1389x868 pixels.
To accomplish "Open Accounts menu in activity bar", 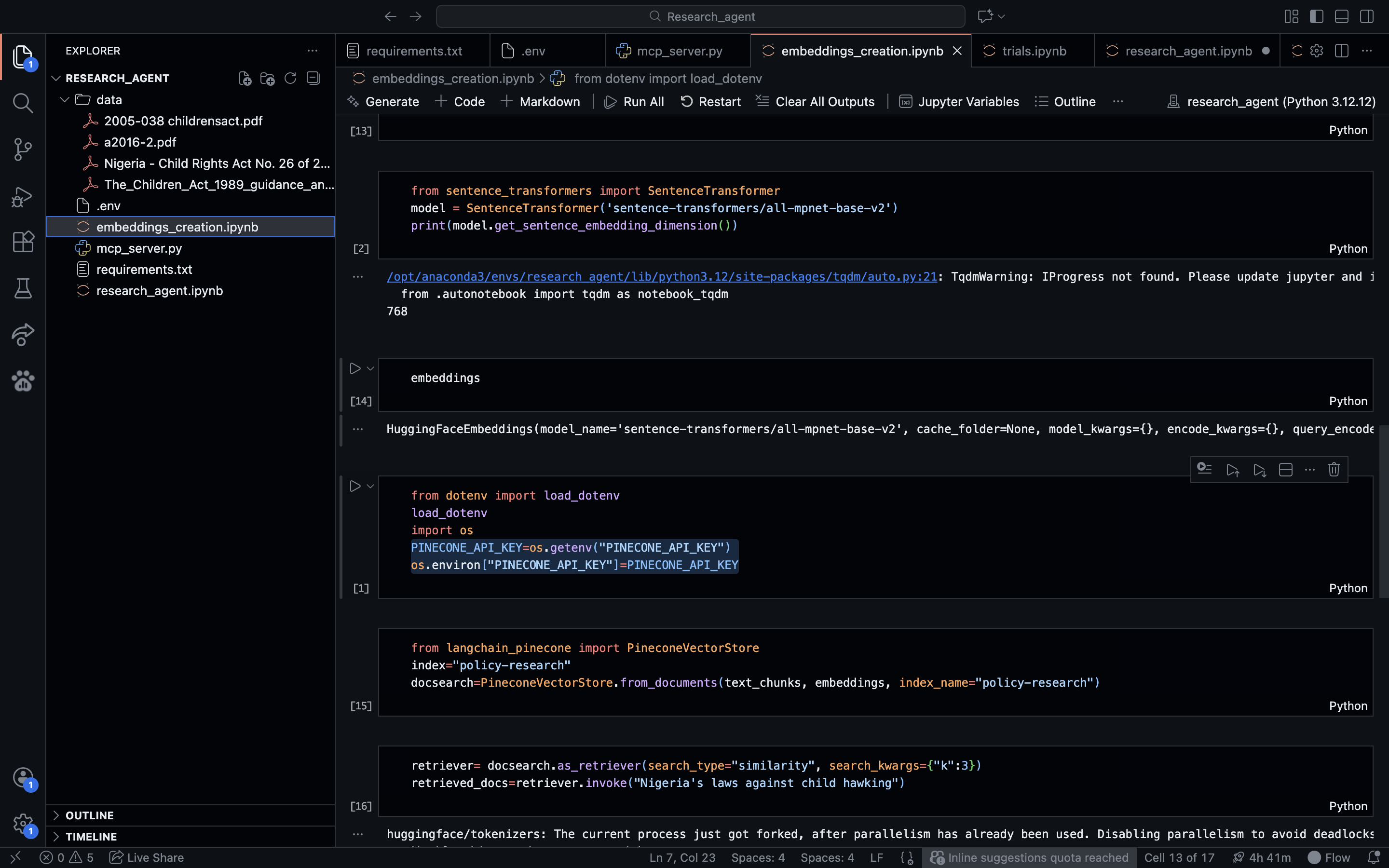I will [23, 778].
